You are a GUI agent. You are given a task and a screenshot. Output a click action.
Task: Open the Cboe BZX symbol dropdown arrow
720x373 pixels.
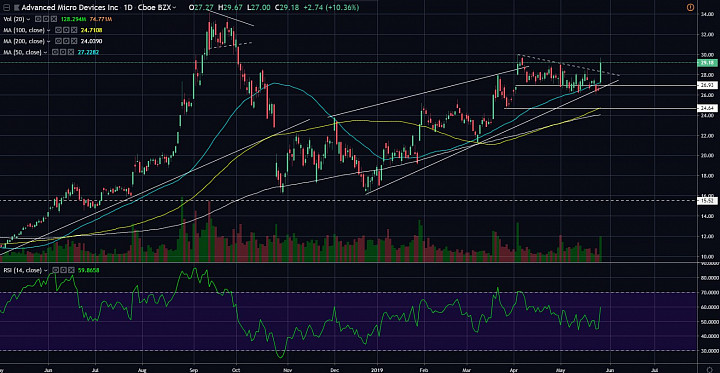click(x=174, y=8)
